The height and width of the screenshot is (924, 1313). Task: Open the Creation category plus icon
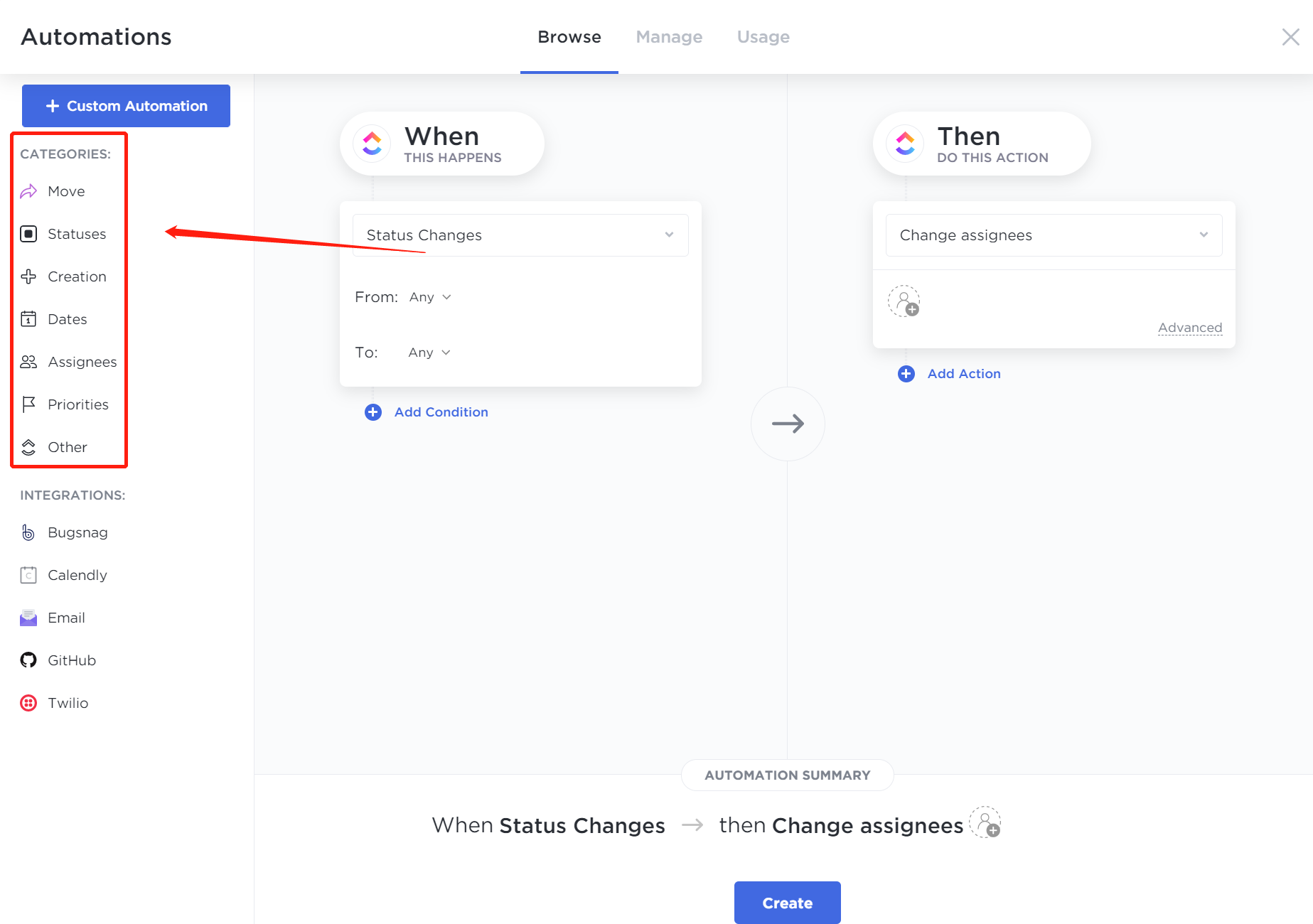tap(28, 276)
